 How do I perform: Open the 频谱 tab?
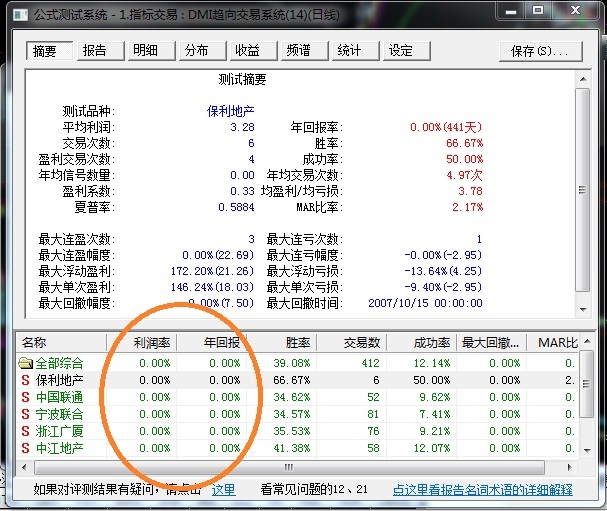305,51
